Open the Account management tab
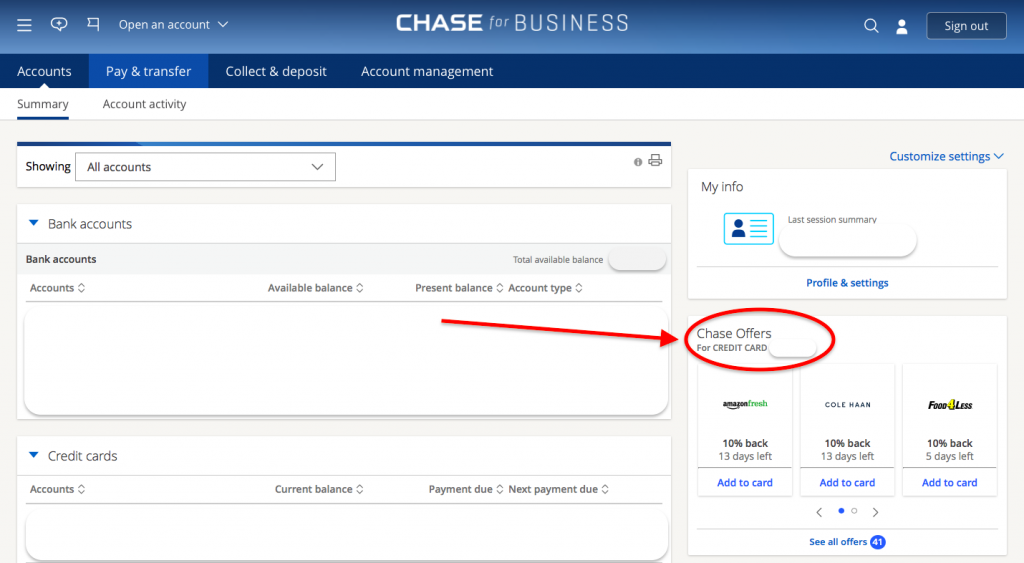This screenshot has width=1024, height=563. (x=427, y=71)
